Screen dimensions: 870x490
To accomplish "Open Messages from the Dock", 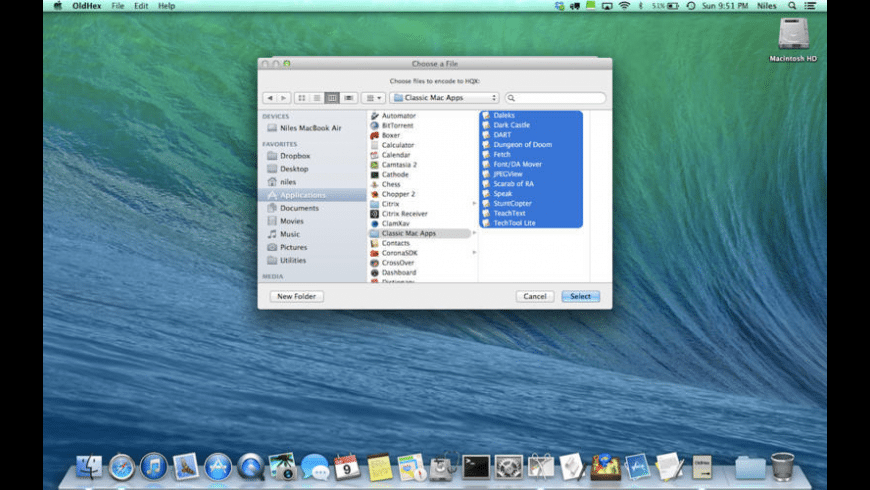I will tap(315, 467).
